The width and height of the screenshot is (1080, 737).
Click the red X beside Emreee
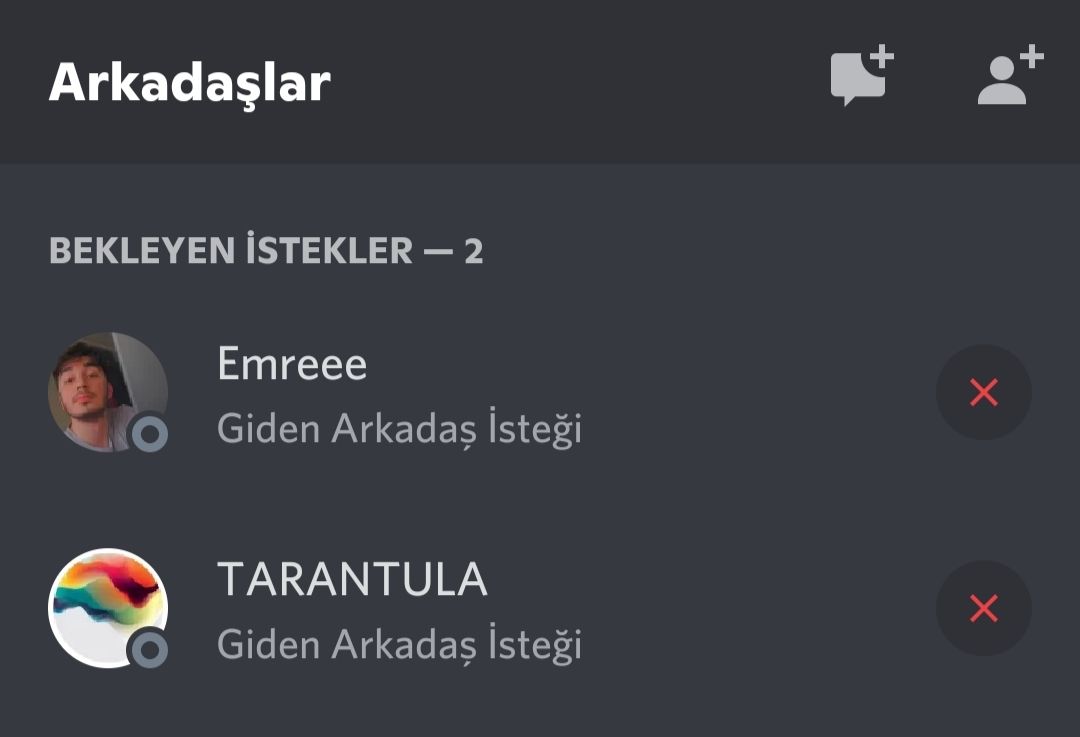point(984,392)
